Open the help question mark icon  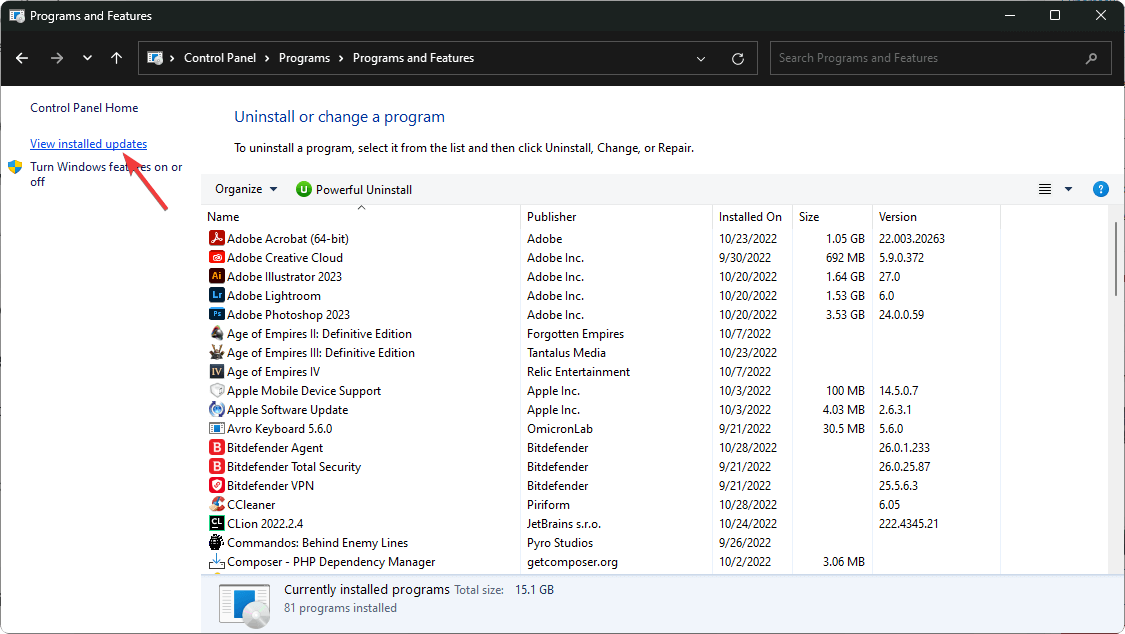(x=1100, y=189)
